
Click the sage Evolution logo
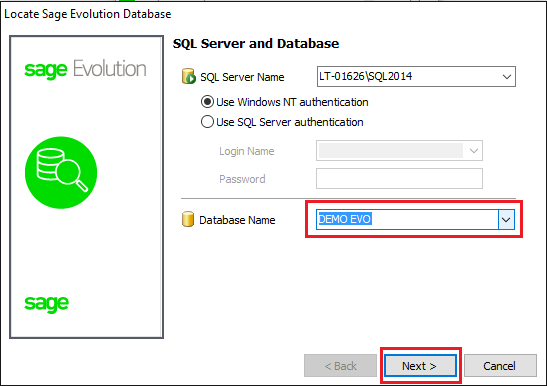point(85,69)
